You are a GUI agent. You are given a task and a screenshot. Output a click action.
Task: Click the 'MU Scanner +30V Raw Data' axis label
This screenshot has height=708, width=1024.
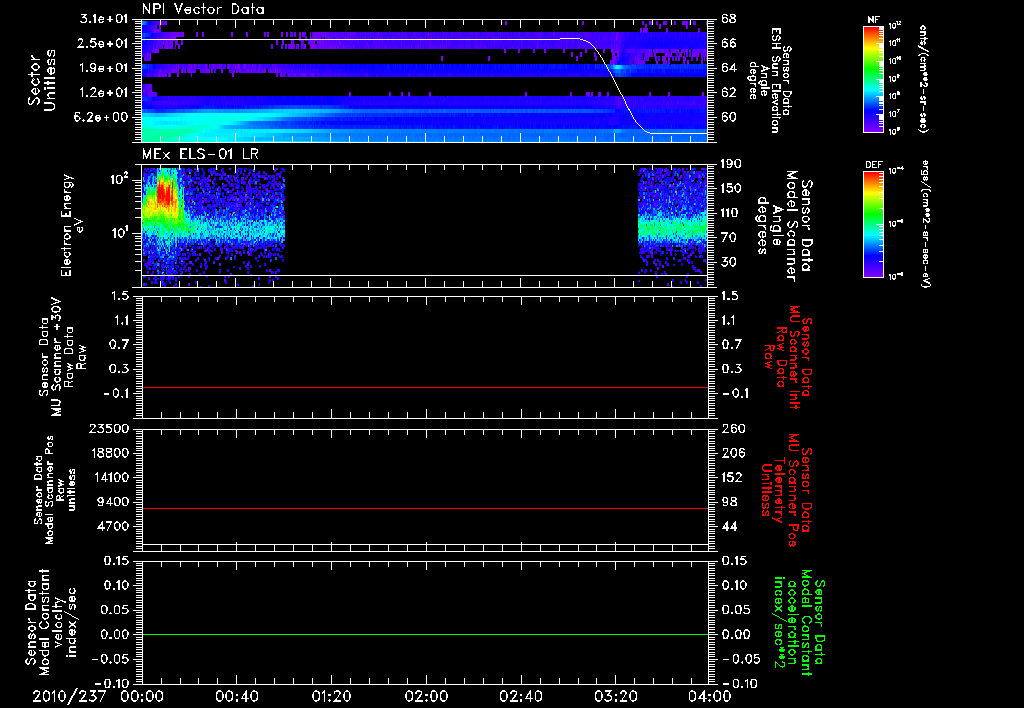tap(63, 357)
